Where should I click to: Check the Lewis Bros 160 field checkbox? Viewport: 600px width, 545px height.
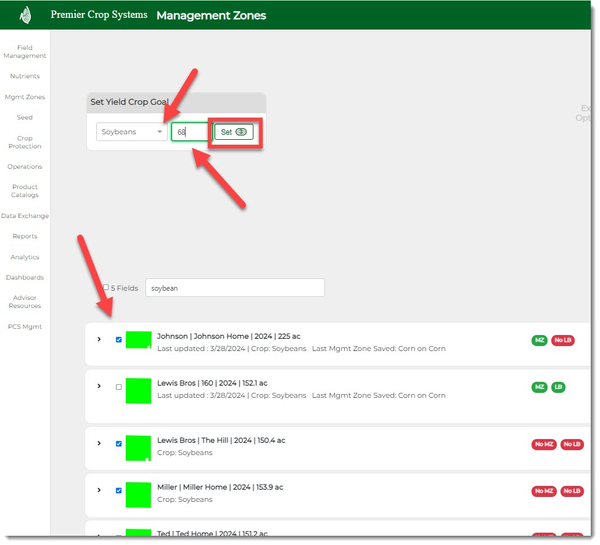click(119, 386)
